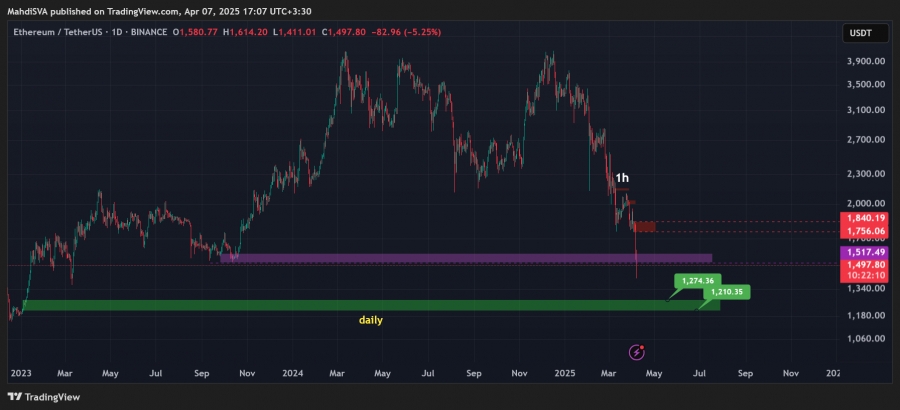Click the Ethereum / TetherUS symbol title
Image resolution: width=900 pixels, height=410 pixels.
click(x=60, y=32)
